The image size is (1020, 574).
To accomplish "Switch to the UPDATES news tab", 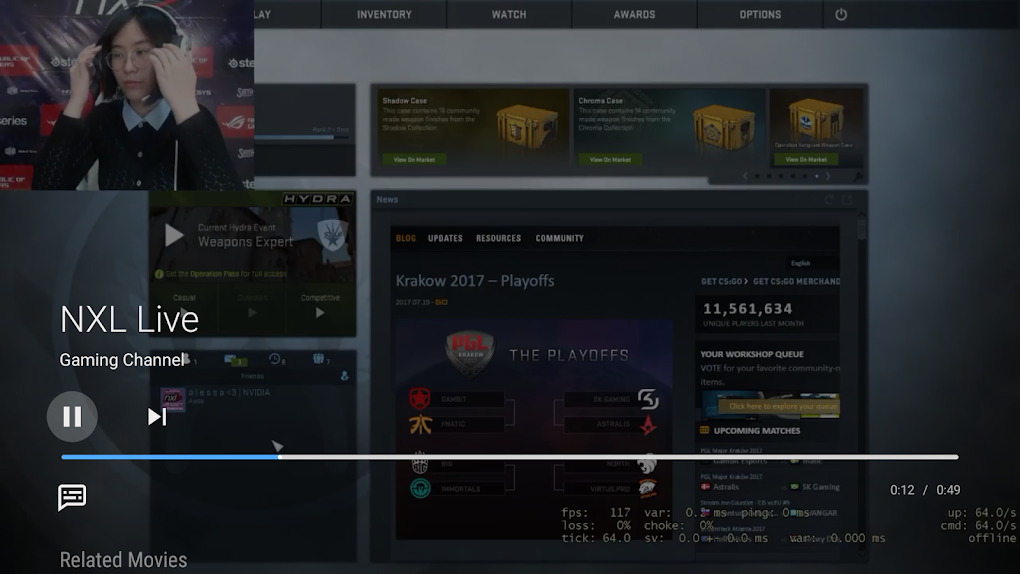I will coord(445,238).
